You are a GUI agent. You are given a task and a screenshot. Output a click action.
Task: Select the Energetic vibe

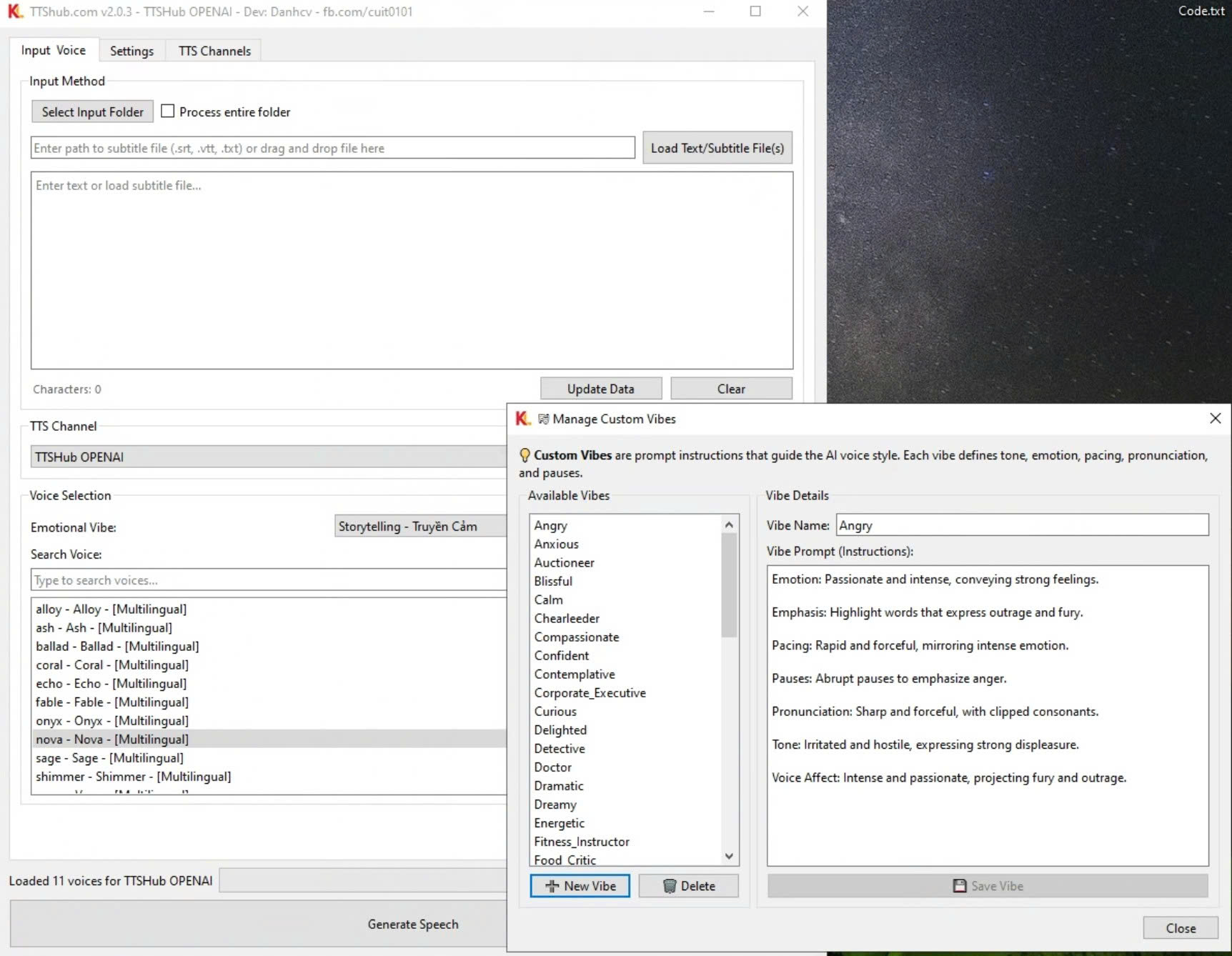[x=626, y=823]
